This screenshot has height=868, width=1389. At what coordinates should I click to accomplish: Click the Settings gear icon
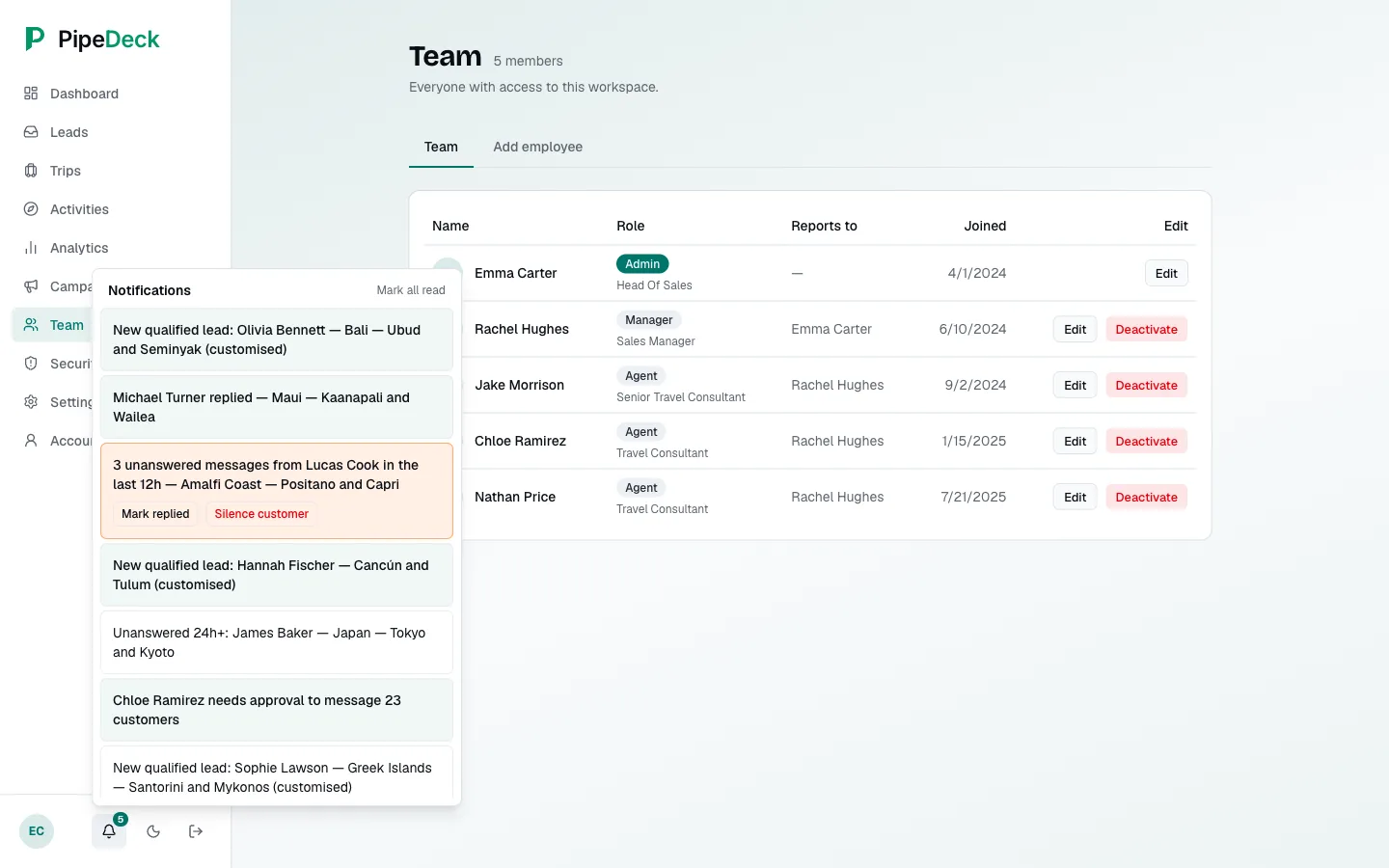pyautogui.click(x=31, y=402)
